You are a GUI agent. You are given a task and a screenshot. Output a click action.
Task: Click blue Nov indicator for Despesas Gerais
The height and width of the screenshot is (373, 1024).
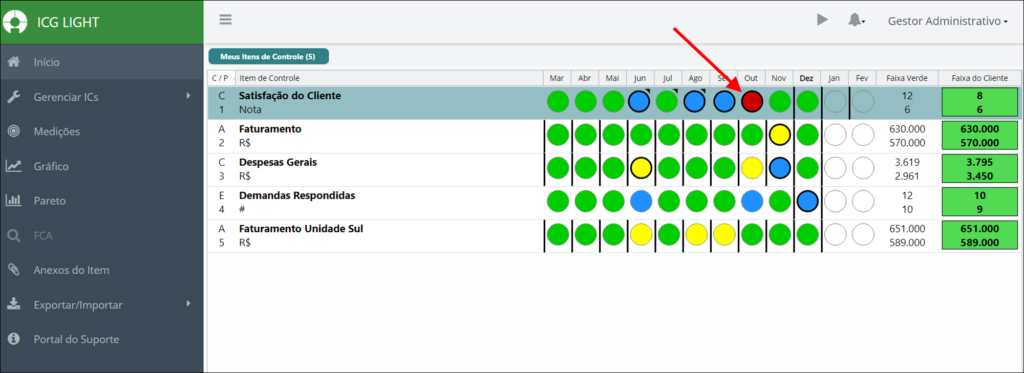(780, 169)
